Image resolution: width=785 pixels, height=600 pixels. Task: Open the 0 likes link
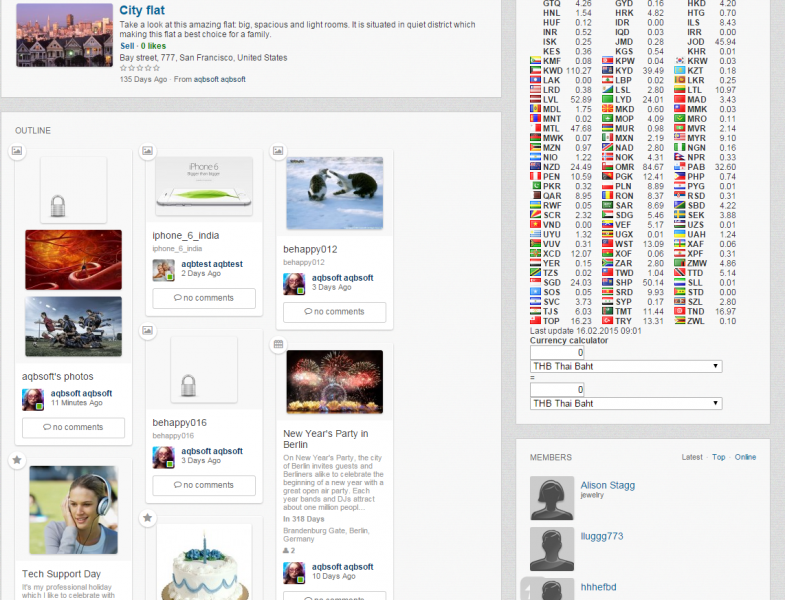coord(153,46)
